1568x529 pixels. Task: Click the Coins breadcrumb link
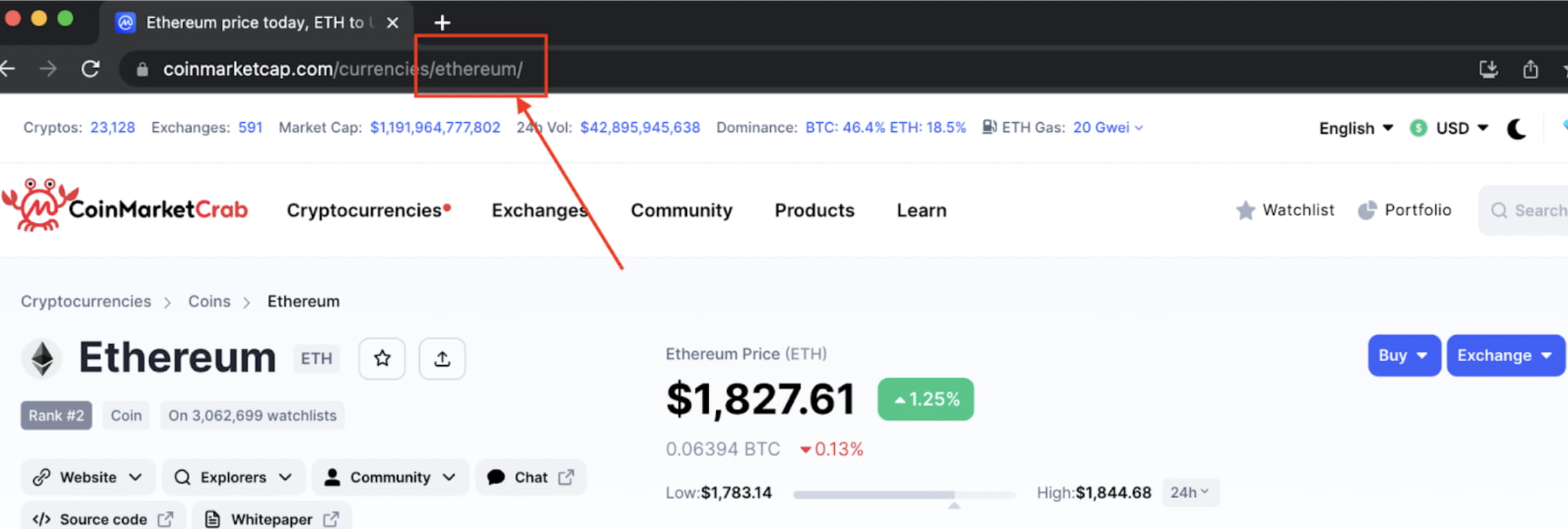pos(209,301)
